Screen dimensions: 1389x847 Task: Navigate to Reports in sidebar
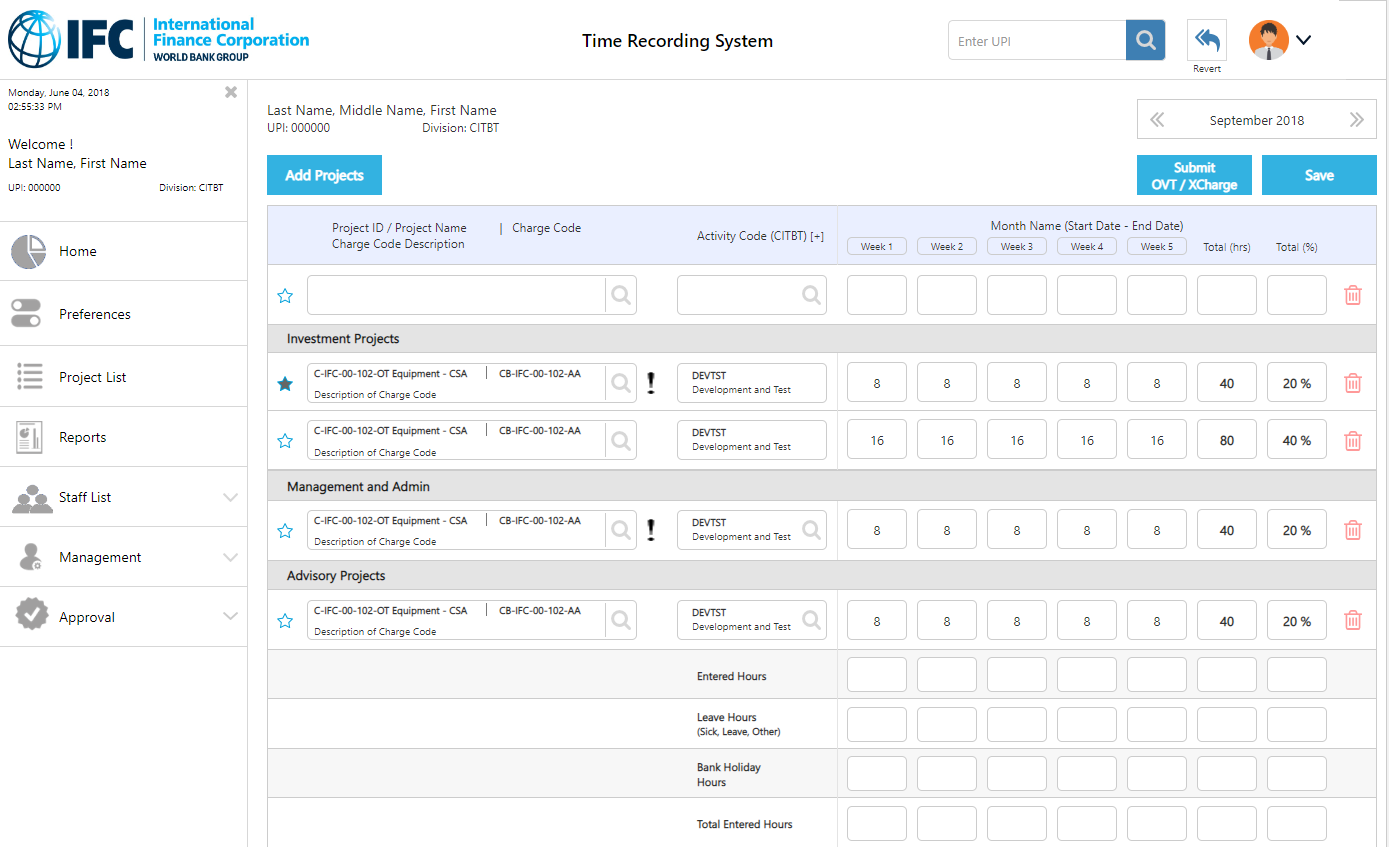coord(82,437)
